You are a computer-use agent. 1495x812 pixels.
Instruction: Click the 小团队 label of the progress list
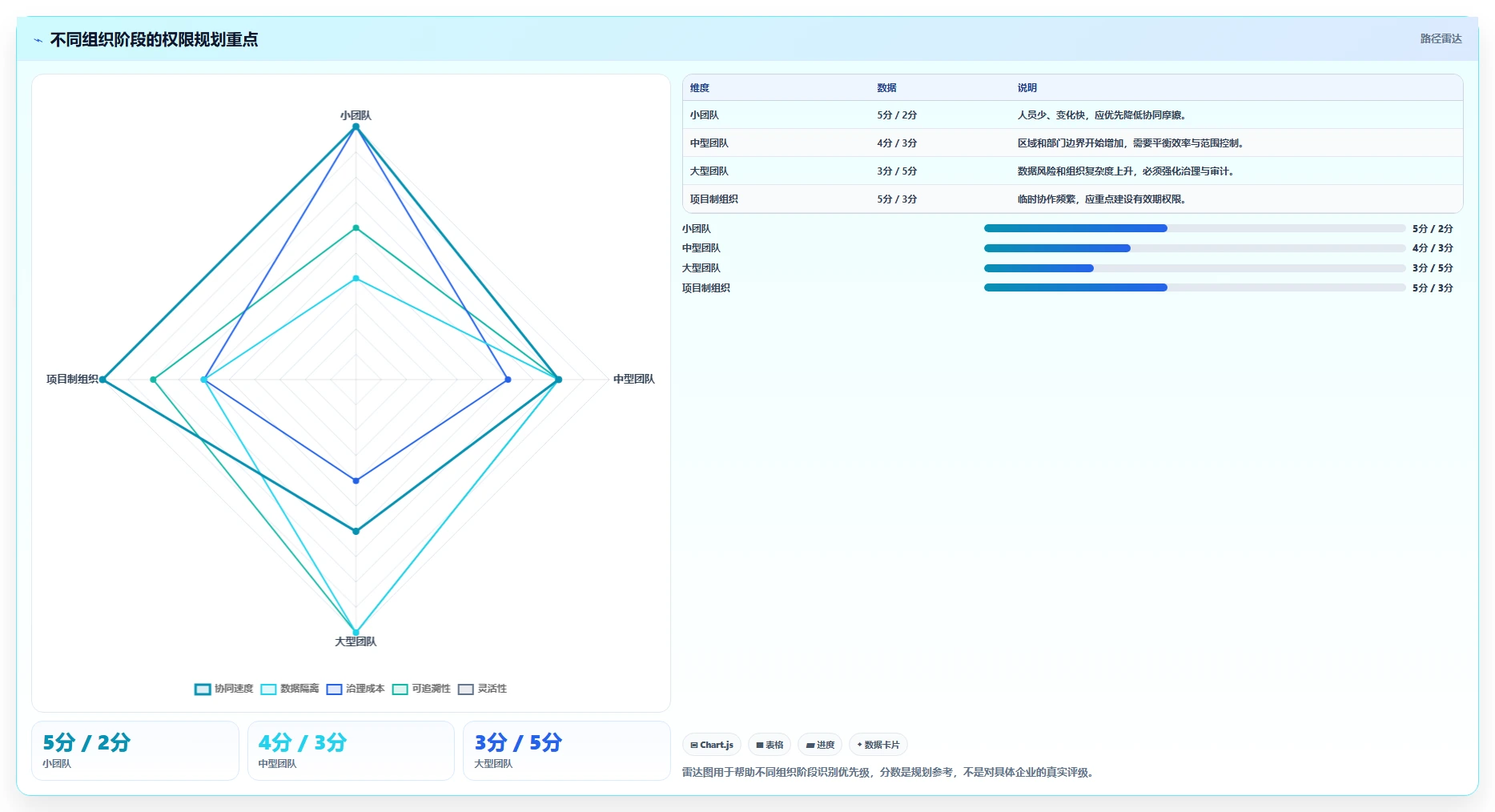tap(697, 229)
